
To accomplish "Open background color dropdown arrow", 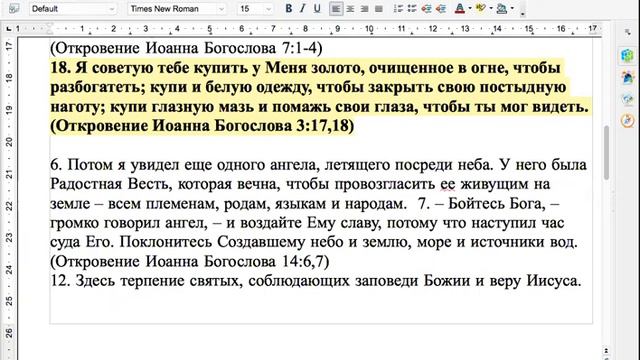I will (512, 9).
